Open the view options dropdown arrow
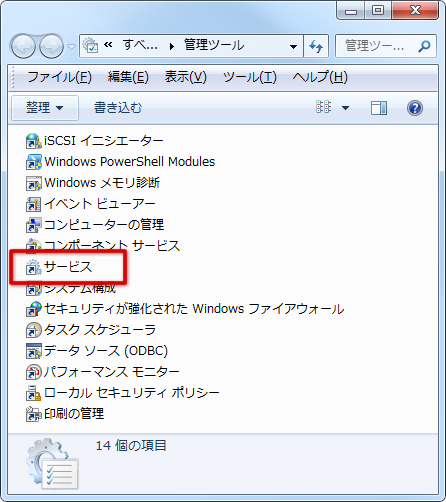This screenshot has height=502, width=446. point(346,108)
